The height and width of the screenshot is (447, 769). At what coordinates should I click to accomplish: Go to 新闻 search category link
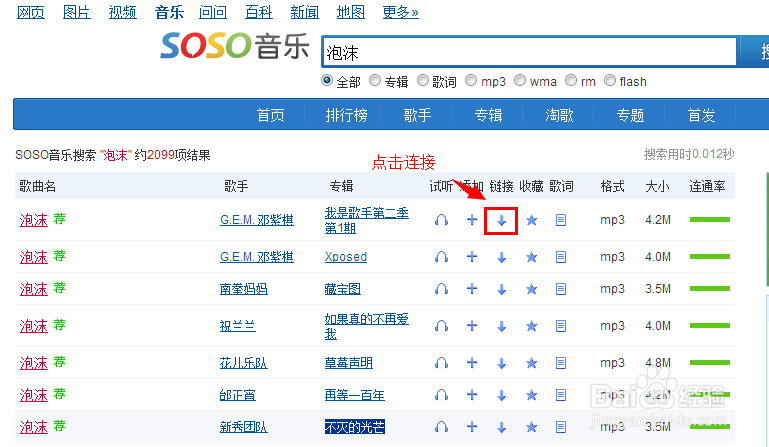tap(305, 12)
